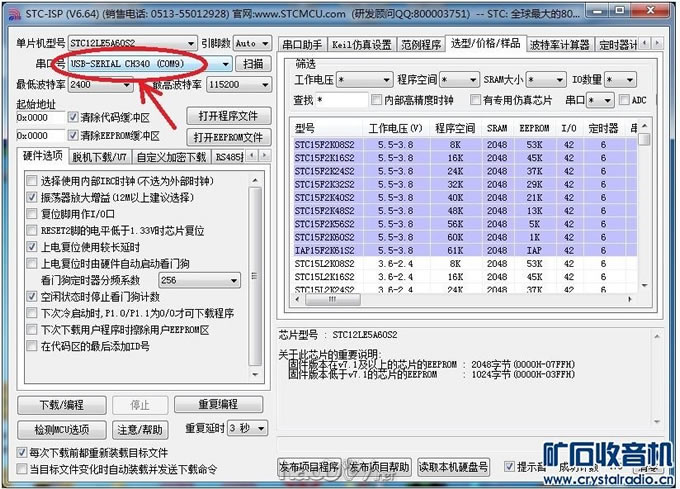This screenshot has height=489, width=680.
Task: Check 内部高精度时钟 filter checkbox
Action: (x=376, y=101)
